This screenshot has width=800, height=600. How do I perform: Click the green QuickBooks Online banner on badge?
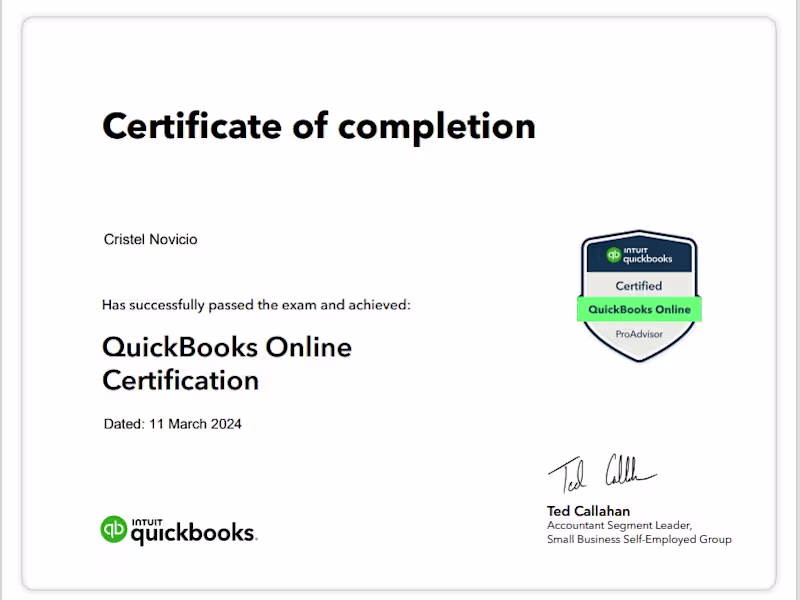639,309
